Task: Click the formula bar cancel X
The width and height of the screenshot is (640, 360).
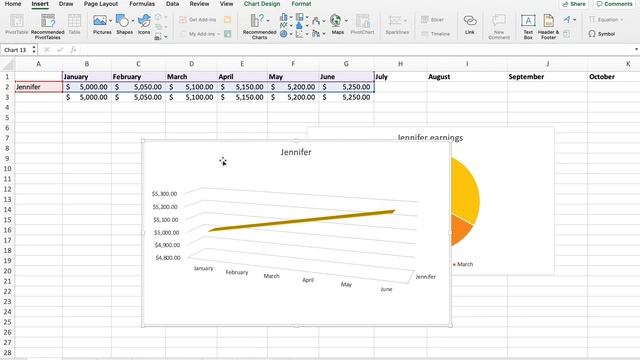Action: [x=47, y=50]
